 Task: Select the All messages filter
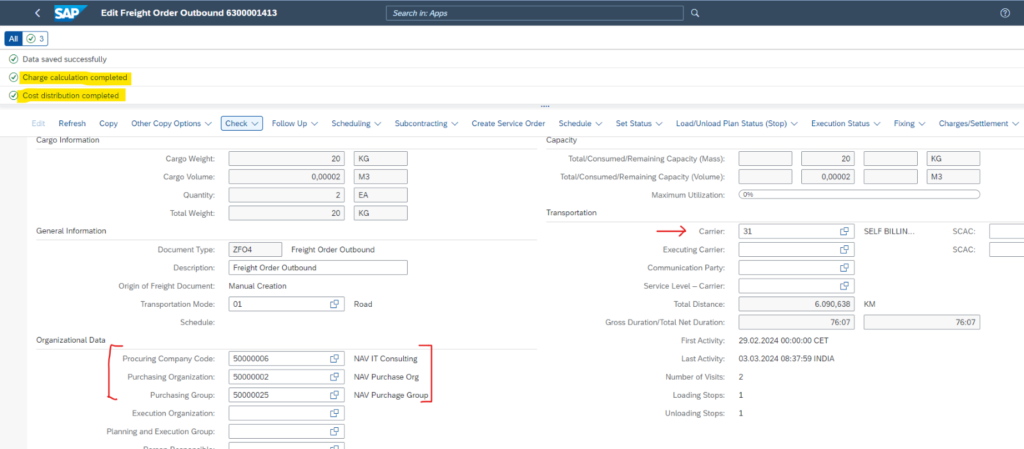tap(13, 38)
